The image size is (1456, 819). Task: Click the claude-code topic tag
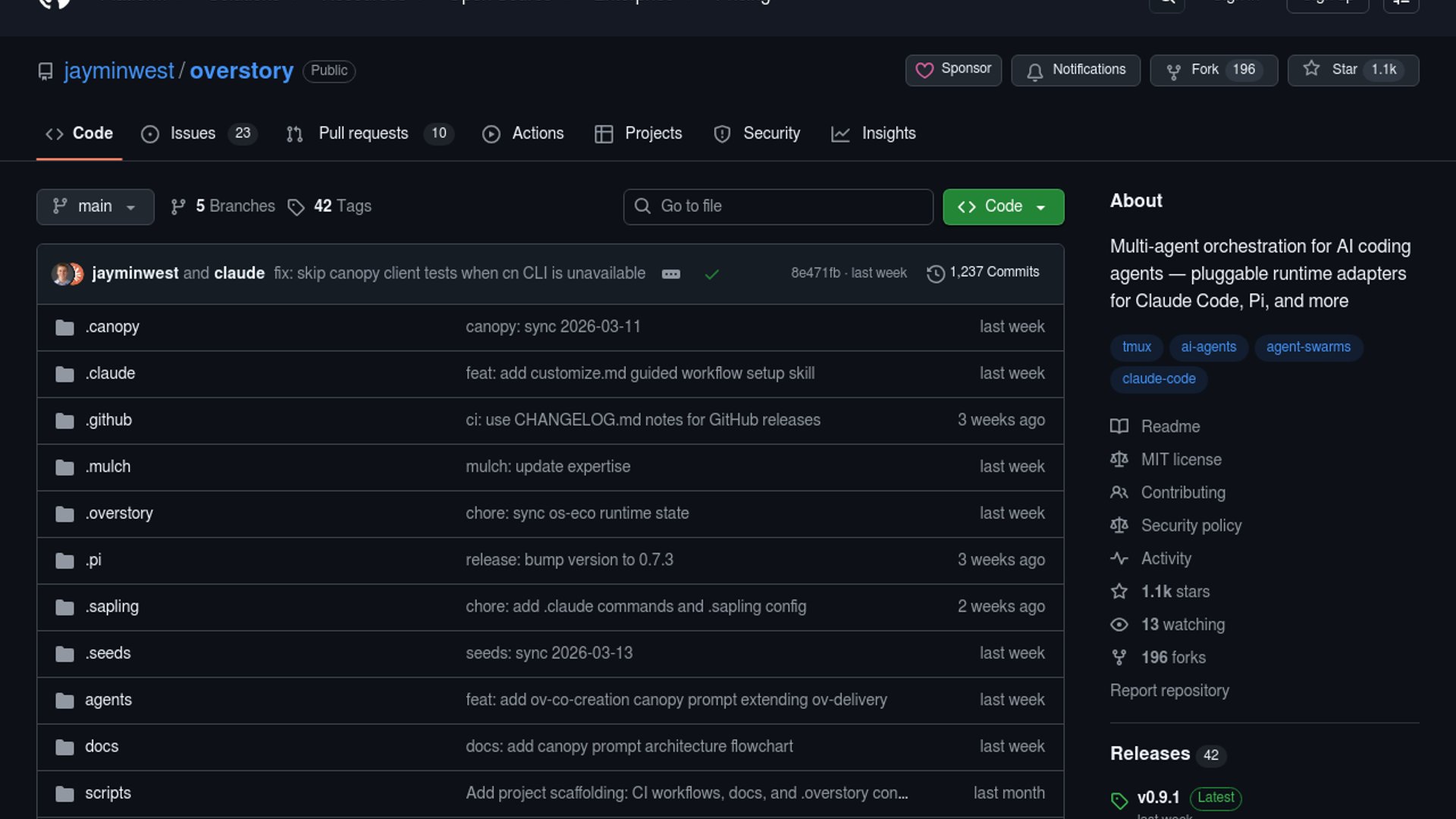coord(1158,379)
